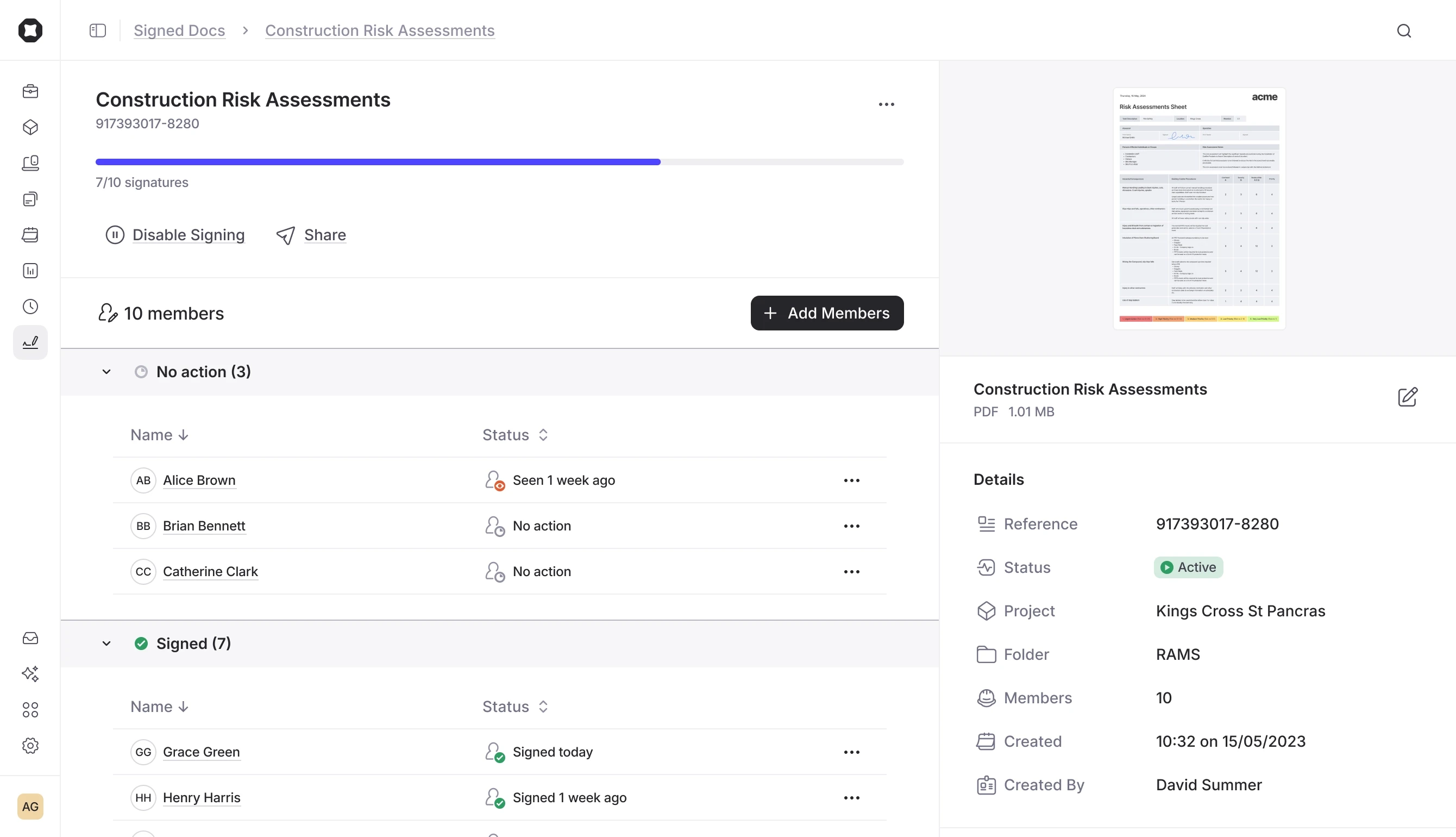Click the clock history icon in sidebar
Image resolution: width=1456 pixels, height=837 pixels.
30,307
